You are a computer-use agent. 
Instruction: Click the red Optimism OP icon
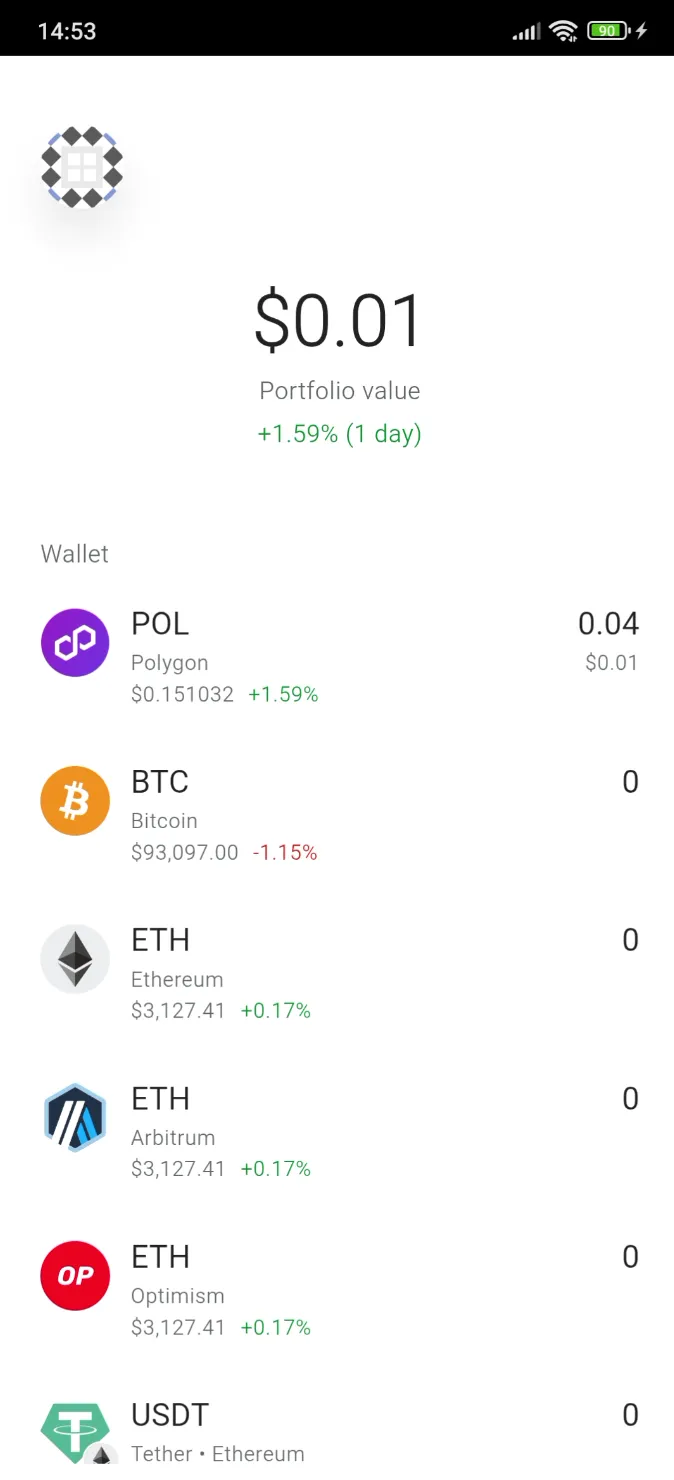75,1274
